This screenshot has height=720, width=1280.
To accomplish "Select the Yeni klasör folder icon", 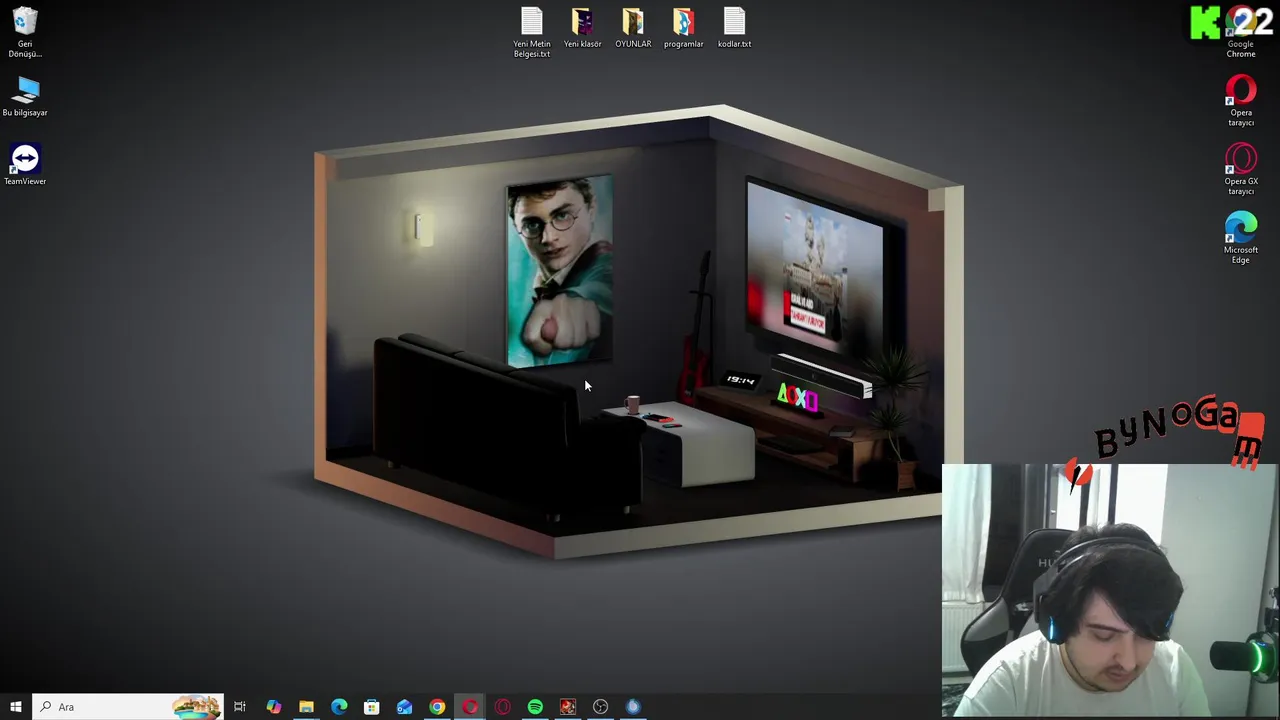I will pyautogui.click(x=583, y=28).
